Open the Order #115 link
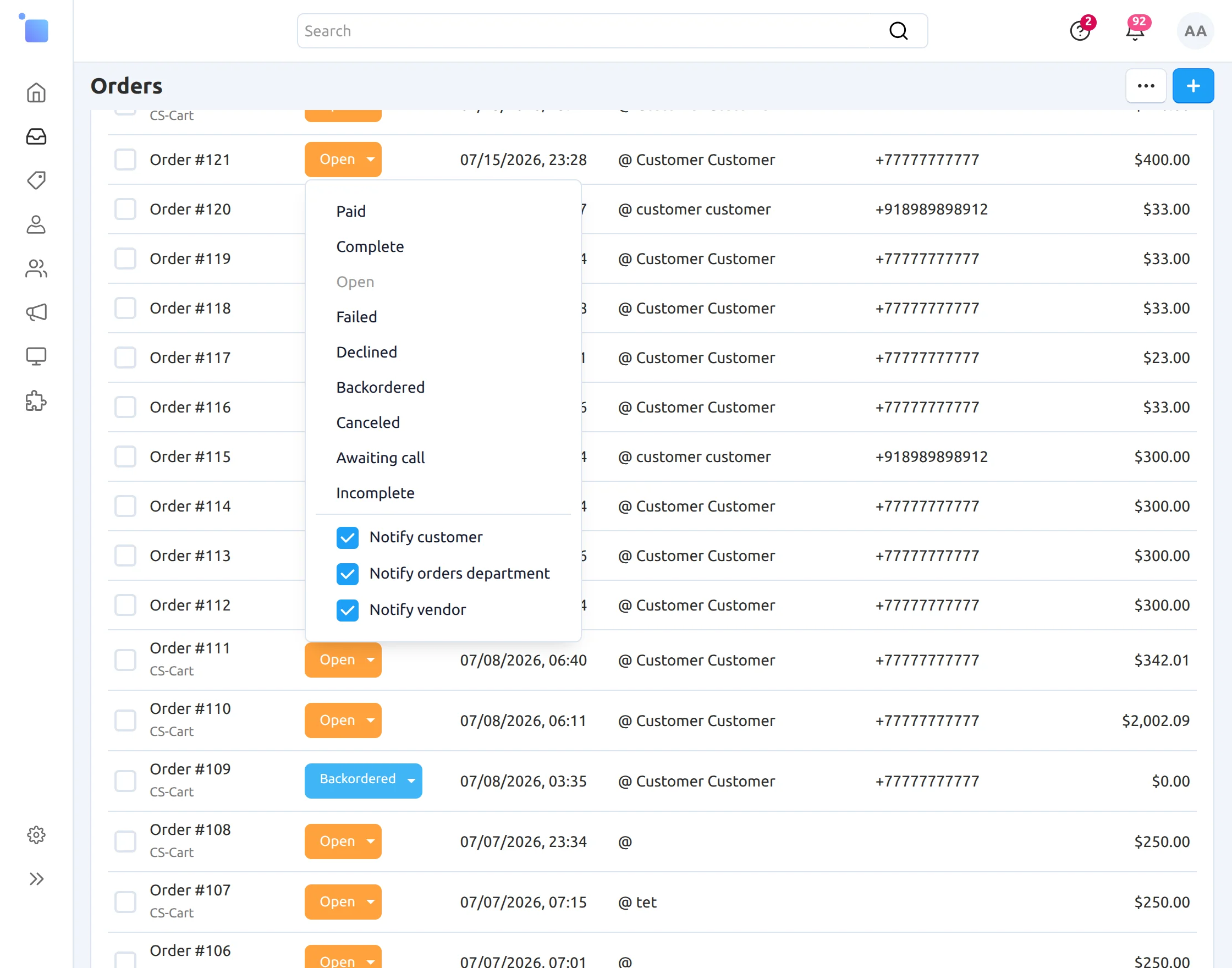Image resolution: width=1232 pixels, height=968 pixels. [x=190, y=457]
